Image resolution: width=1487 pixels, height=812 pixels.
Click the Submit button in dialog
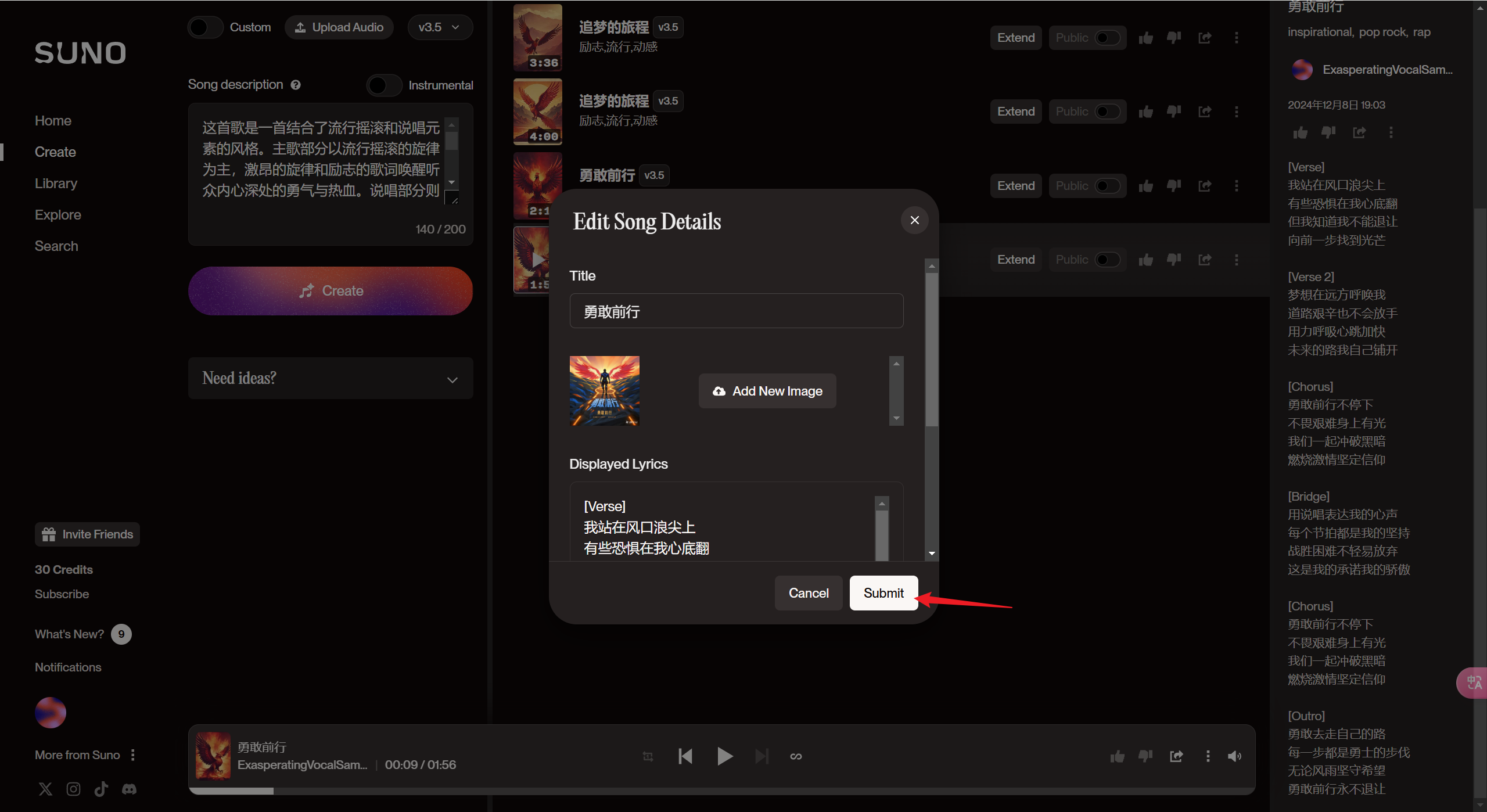click(x=883, y=593)
